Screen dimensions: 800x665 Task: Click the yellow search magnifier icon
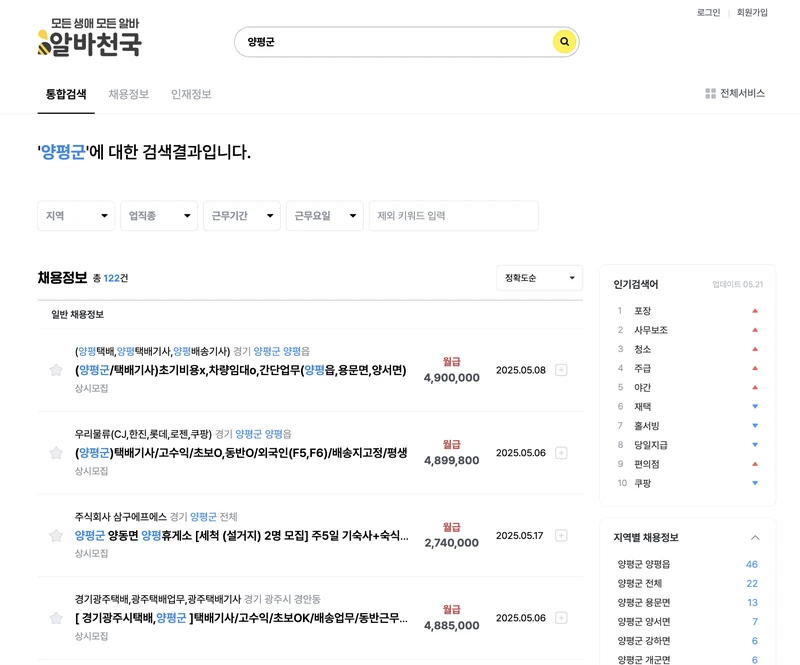pos(564,43)
